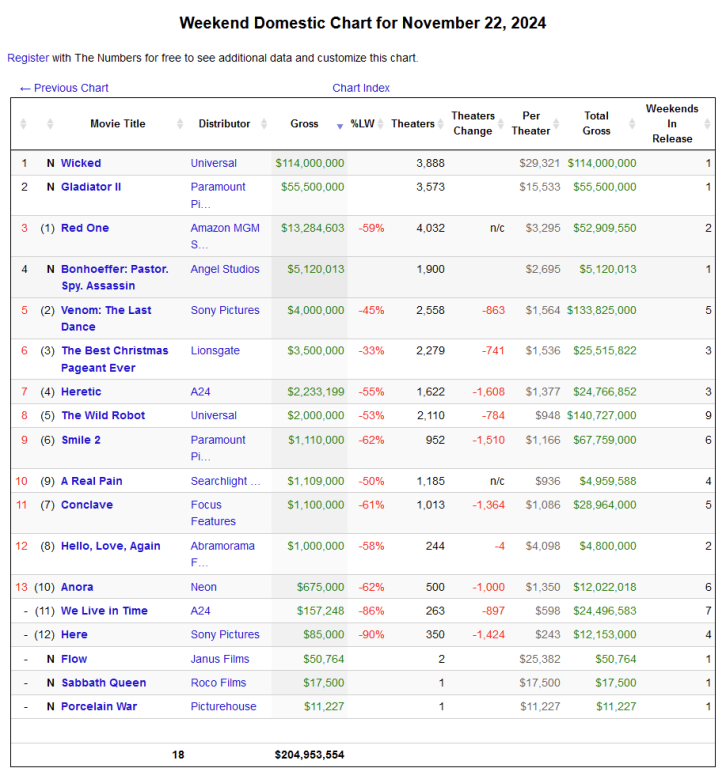Click the sort arrows beside Total Gross

point(634,124)
